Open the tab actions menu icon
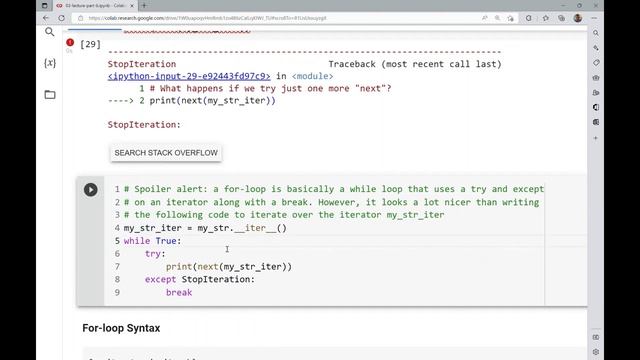The width and height of the screenshot is (640, 360). 45,6
